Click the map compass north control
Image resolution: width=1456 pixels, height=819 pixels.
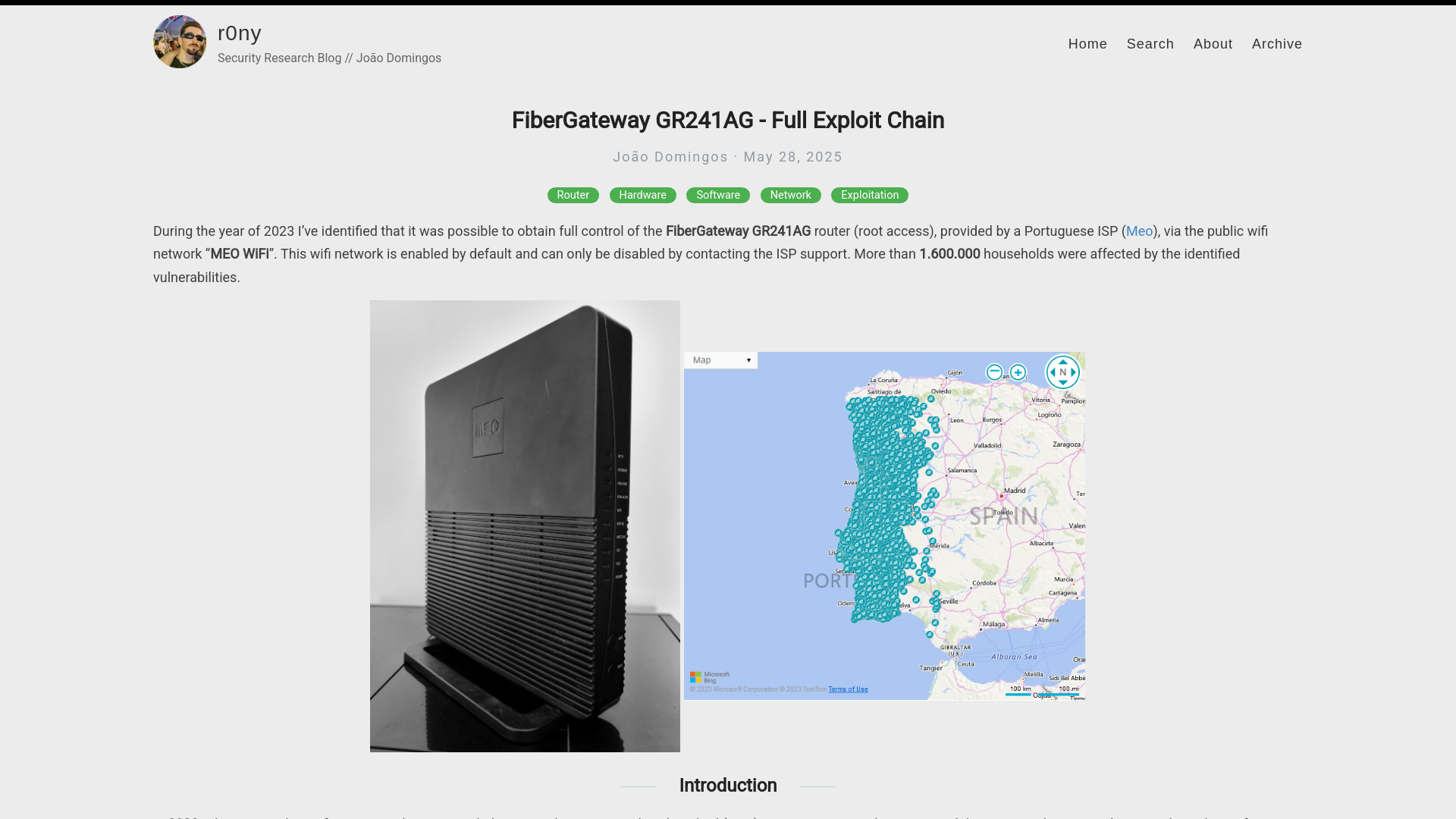(1062, 372)
